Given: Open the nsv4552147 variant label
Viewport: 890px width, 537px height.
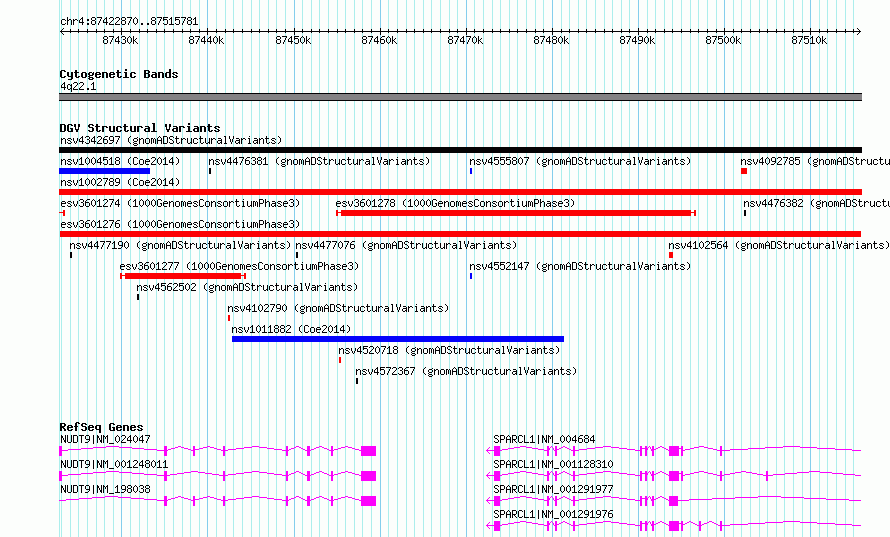Looking at the screenshot, I should click(580, 266).
